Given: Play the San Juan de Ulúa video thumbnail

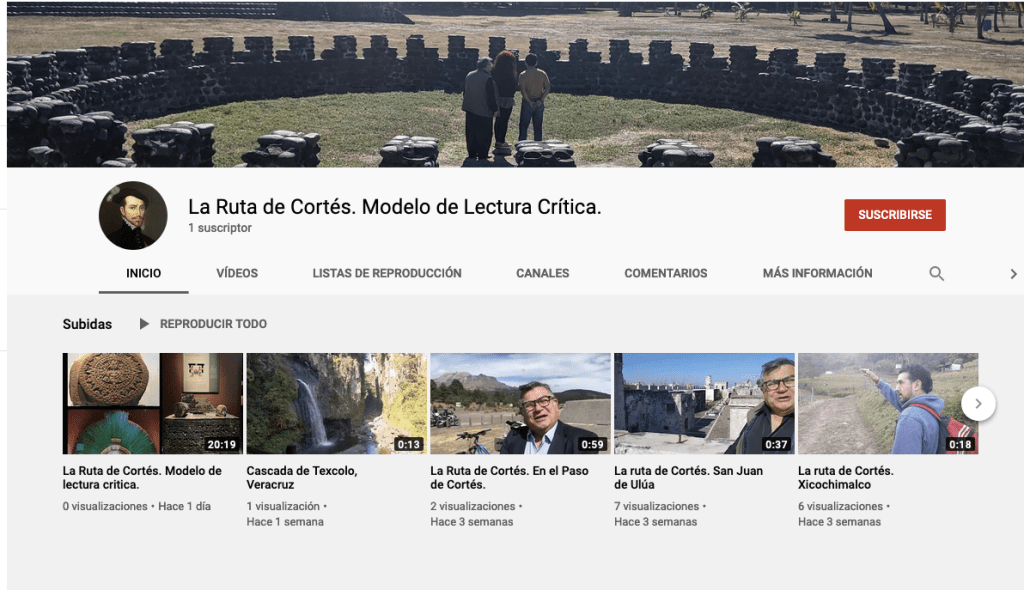Looking at the screenshot, I should 704,403.
